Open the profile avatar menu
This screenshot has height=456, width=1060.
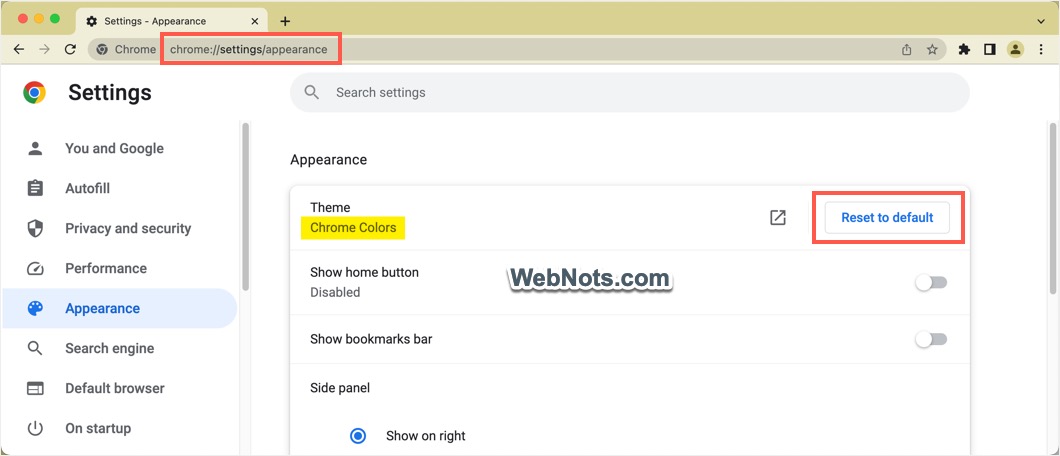click(x=1015, y=49)
